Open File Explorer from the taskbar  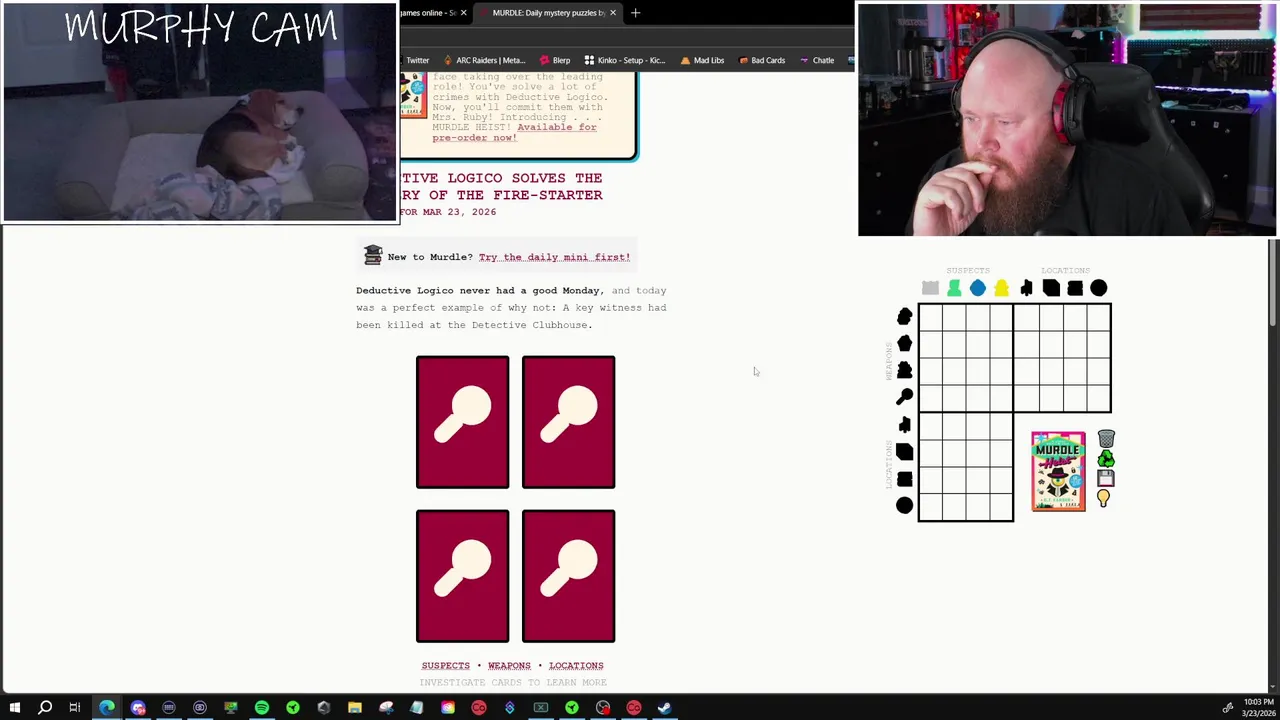click(x=355, y=708)
